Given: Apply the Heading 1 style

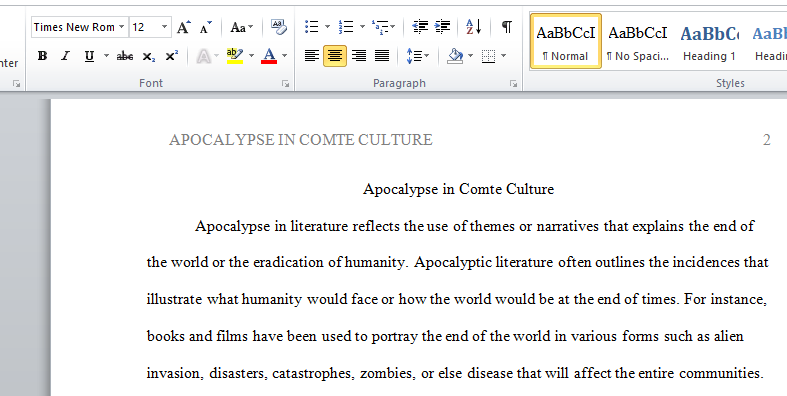Looking at the screenshot, I should click(709, 41).
